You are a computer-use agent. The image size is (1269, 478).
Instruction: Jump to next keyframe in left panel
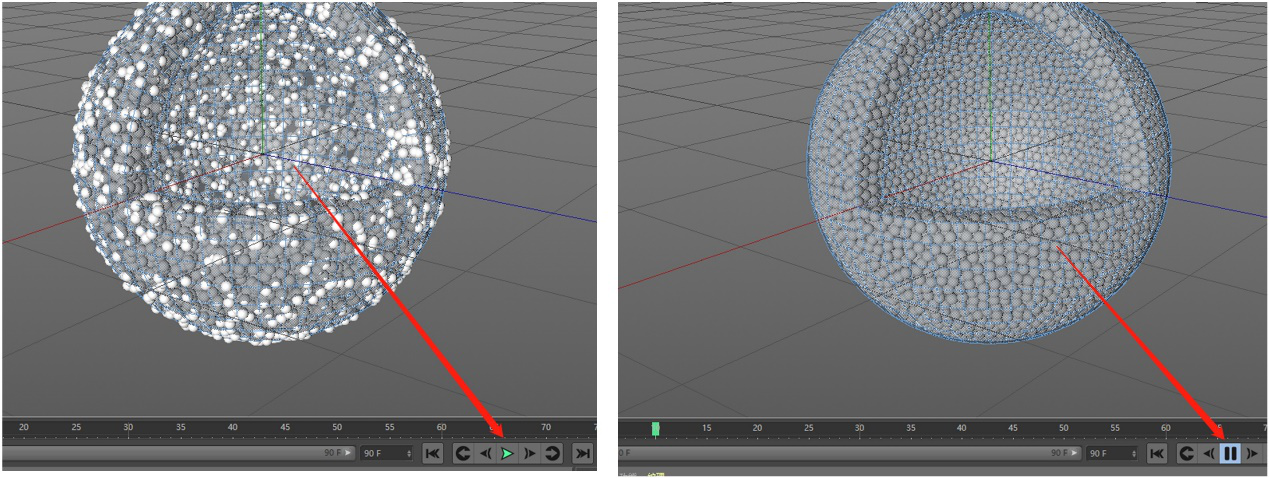click(x=552, y=454)
